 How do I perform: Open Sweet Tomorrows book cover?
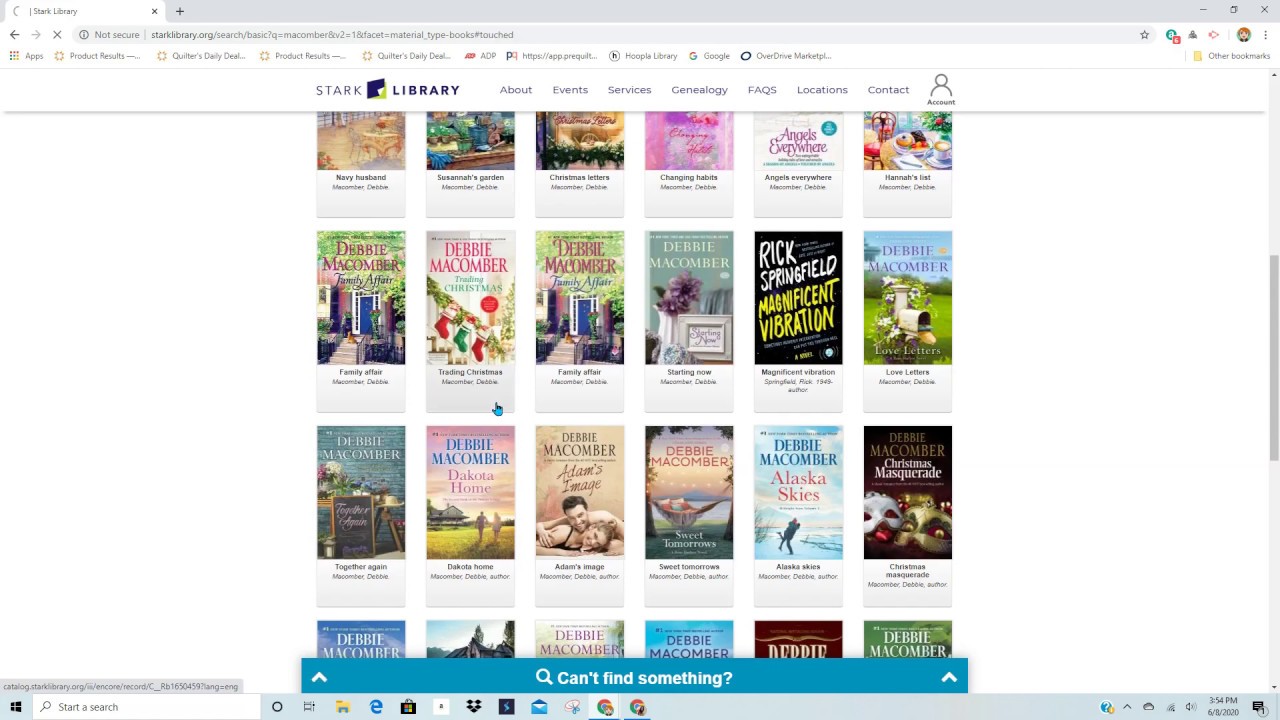click(689, 493)
